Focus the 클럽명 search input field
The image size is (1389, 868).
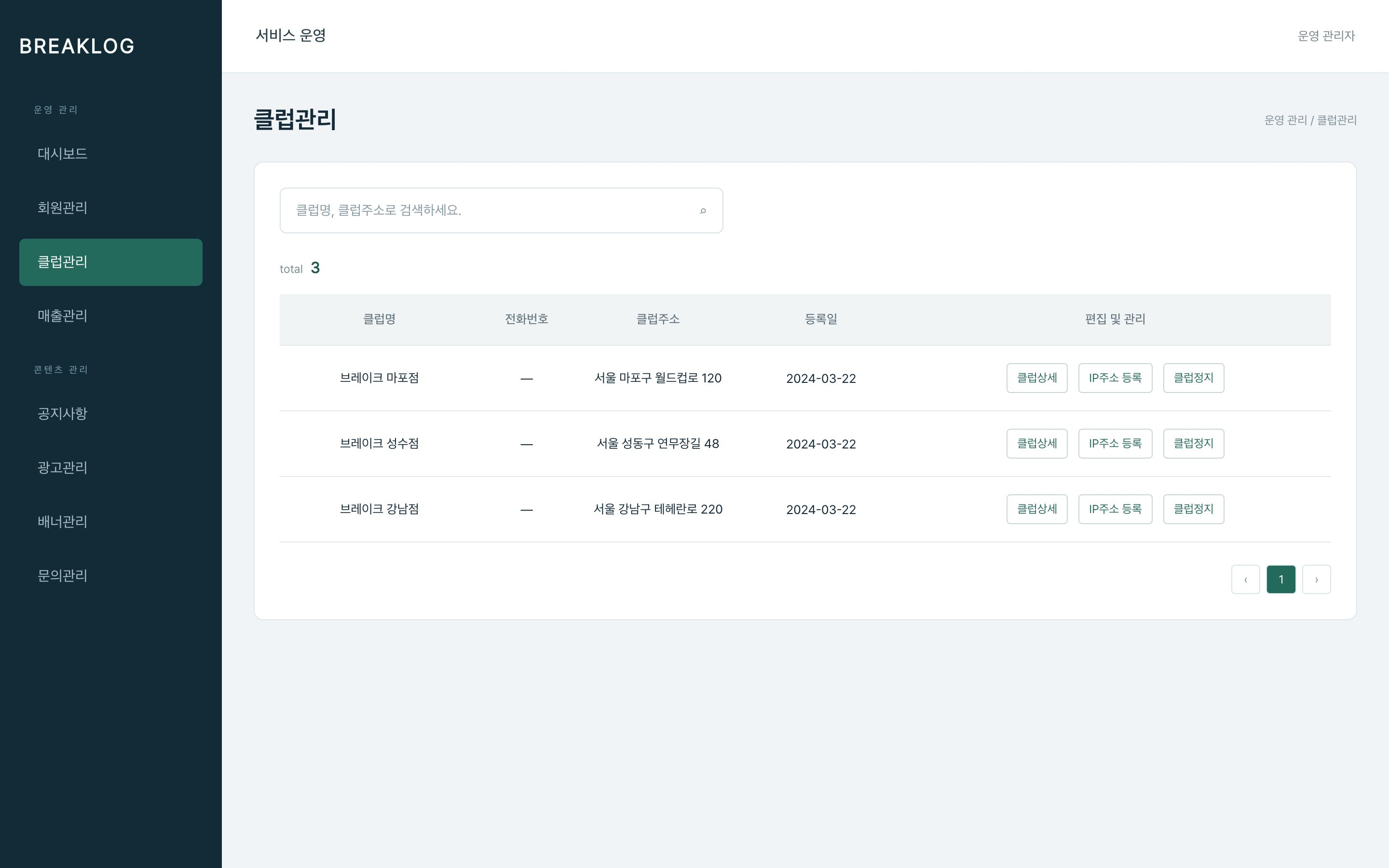501,210
